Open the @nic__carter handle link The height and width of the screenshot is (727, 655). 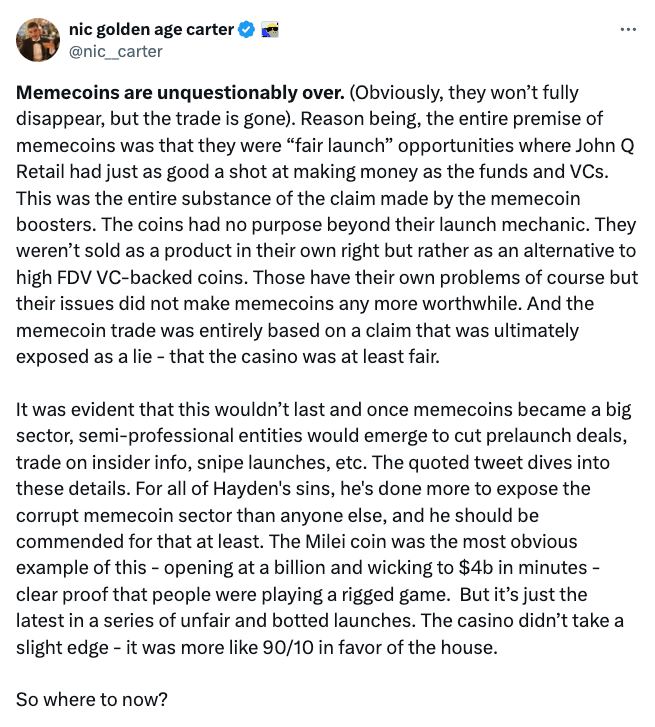point(115,51)
